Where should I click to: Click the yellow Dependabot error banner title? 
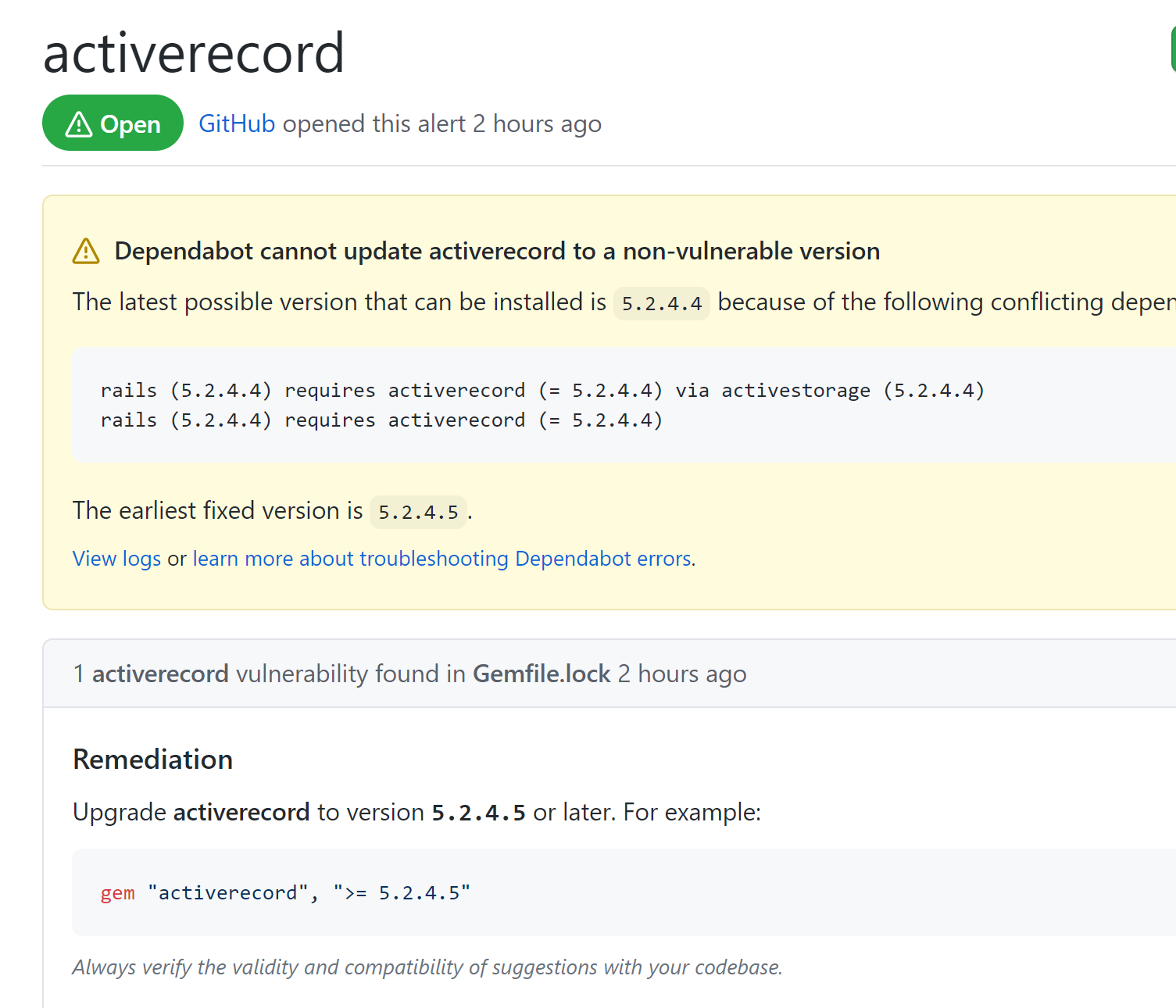[x=497, y=251]
